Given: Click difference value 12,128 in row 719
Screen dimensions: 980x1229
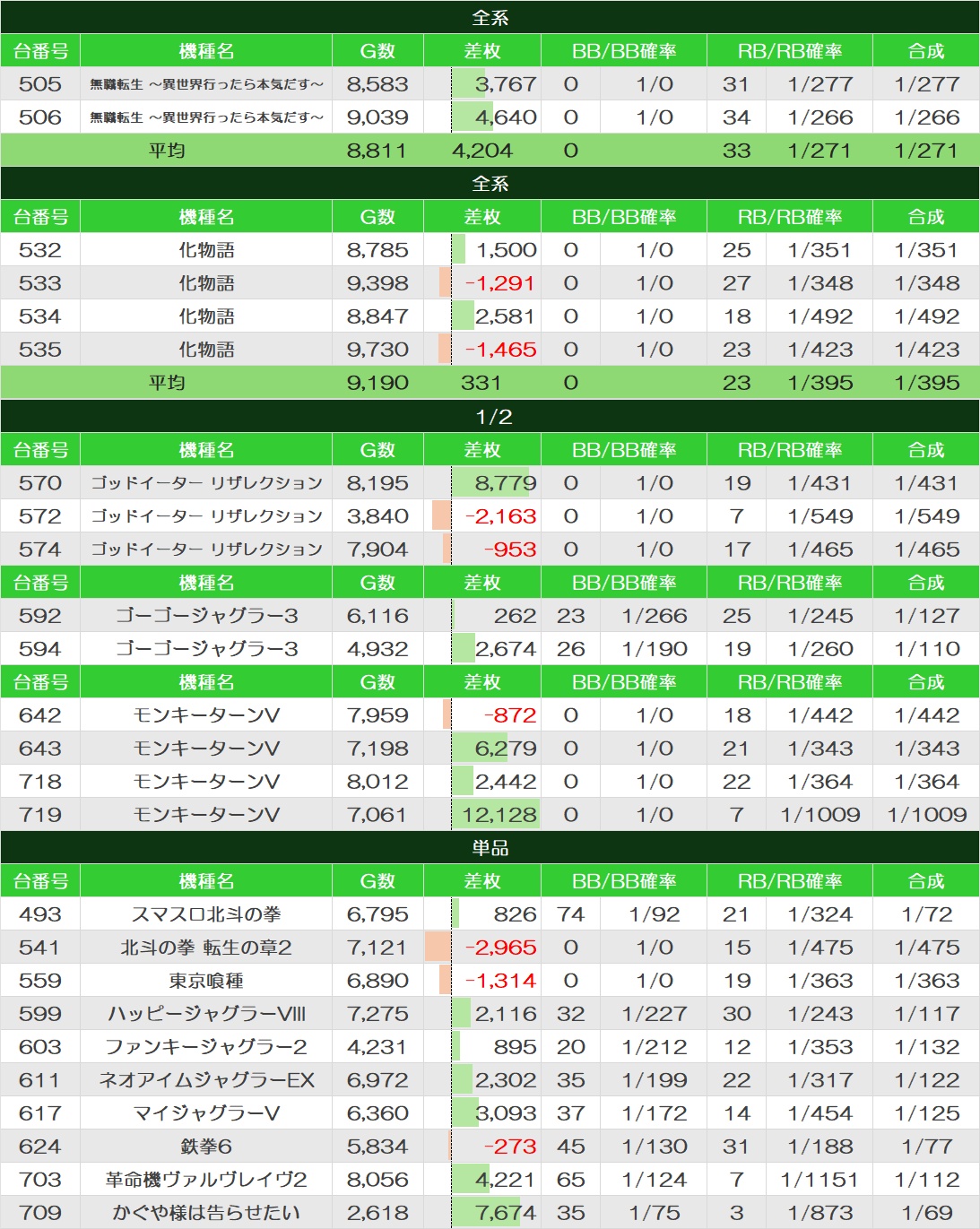Looking at the screenshot, I should [499, 815].
